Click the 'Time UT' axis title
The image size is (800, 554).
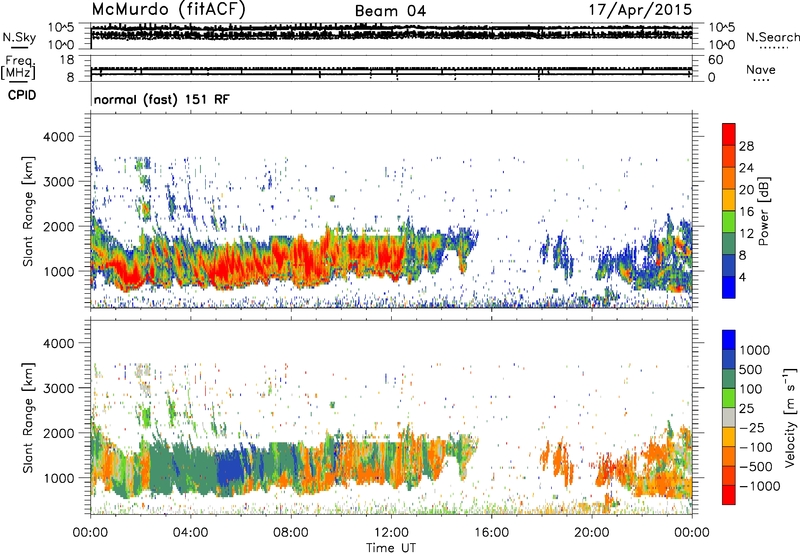coord(391,548)
